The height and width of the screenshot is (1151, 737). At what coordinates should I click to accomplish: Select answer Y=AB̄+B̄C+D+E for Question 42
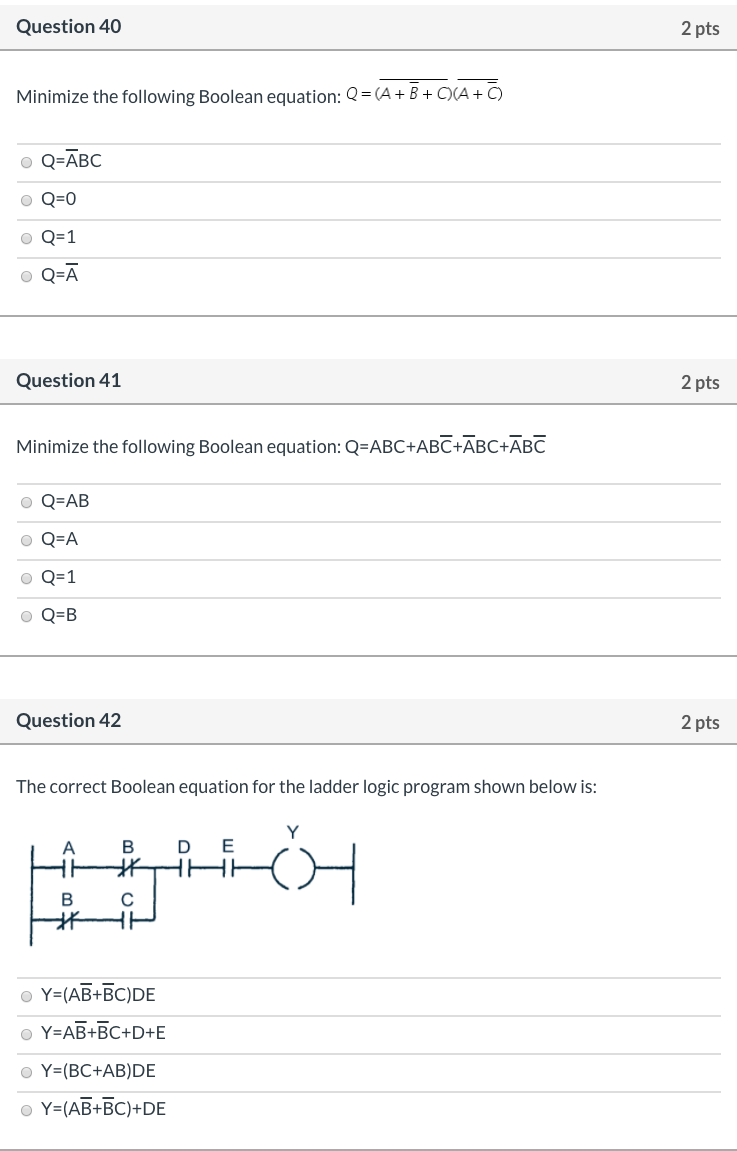point(26,1033)
